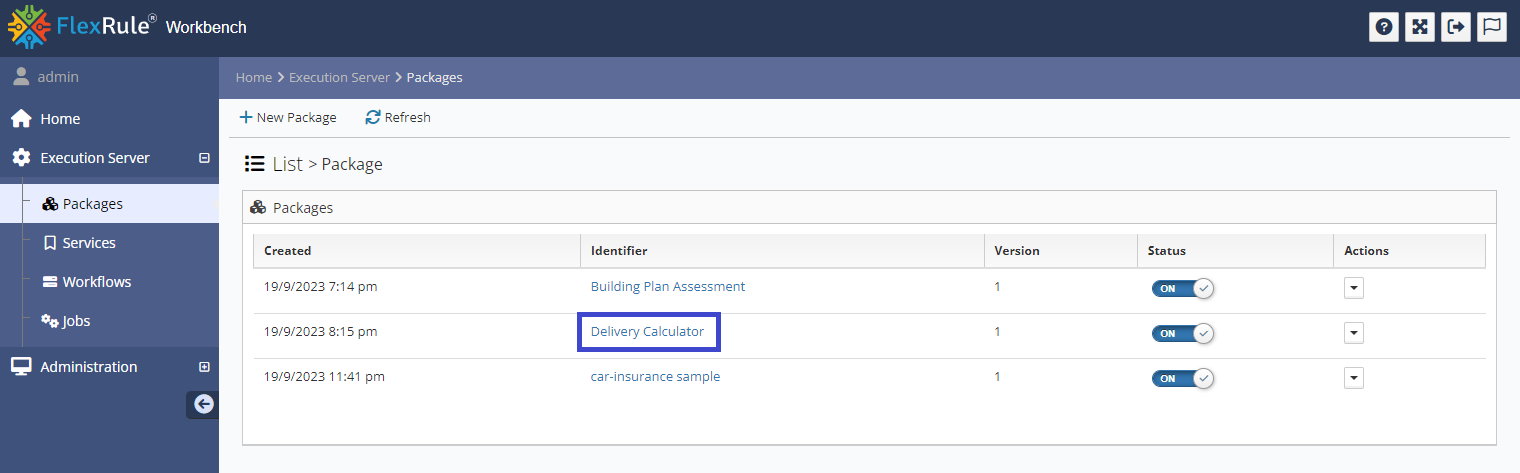Screen dimensions: 1520x473
Task: Open the actions dropdown for Building Plan Assessment
Action: (1354, 288)
